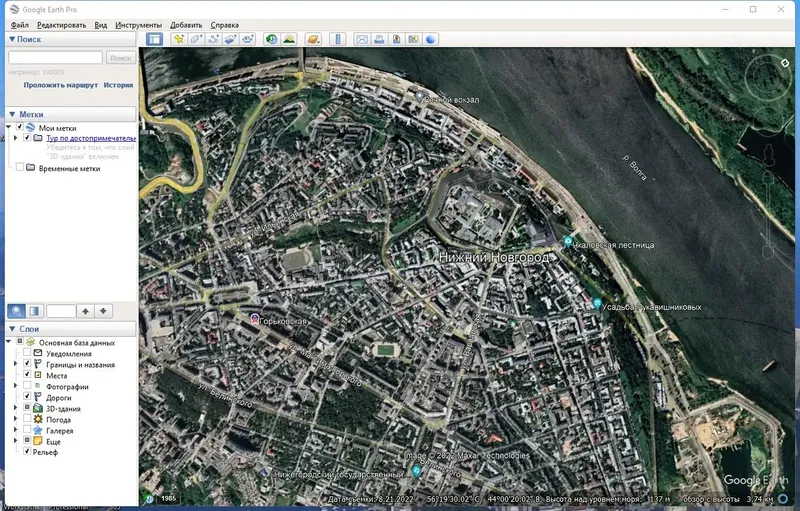This screenshot has width=800, height=511.
Task: Open the Инструменты menu
Action: (x=138, y=25)
